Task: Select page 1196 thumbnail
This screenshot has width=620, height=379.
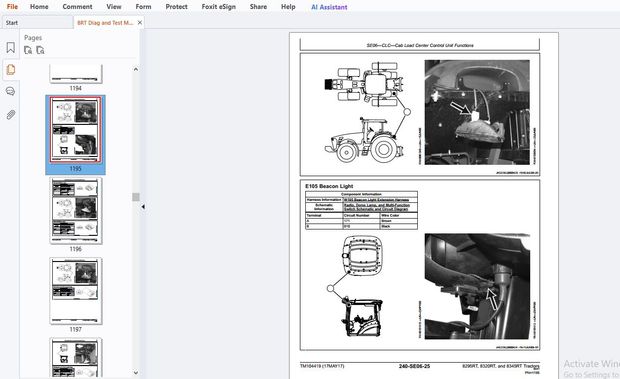Action: (x=76, y=210)
